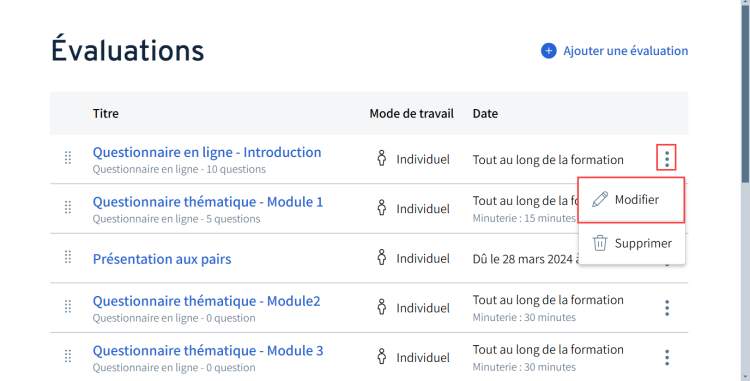
Task: Open three-dot menu for Questionnaire thématique - Module 3
Action: [x=667, y=358]
